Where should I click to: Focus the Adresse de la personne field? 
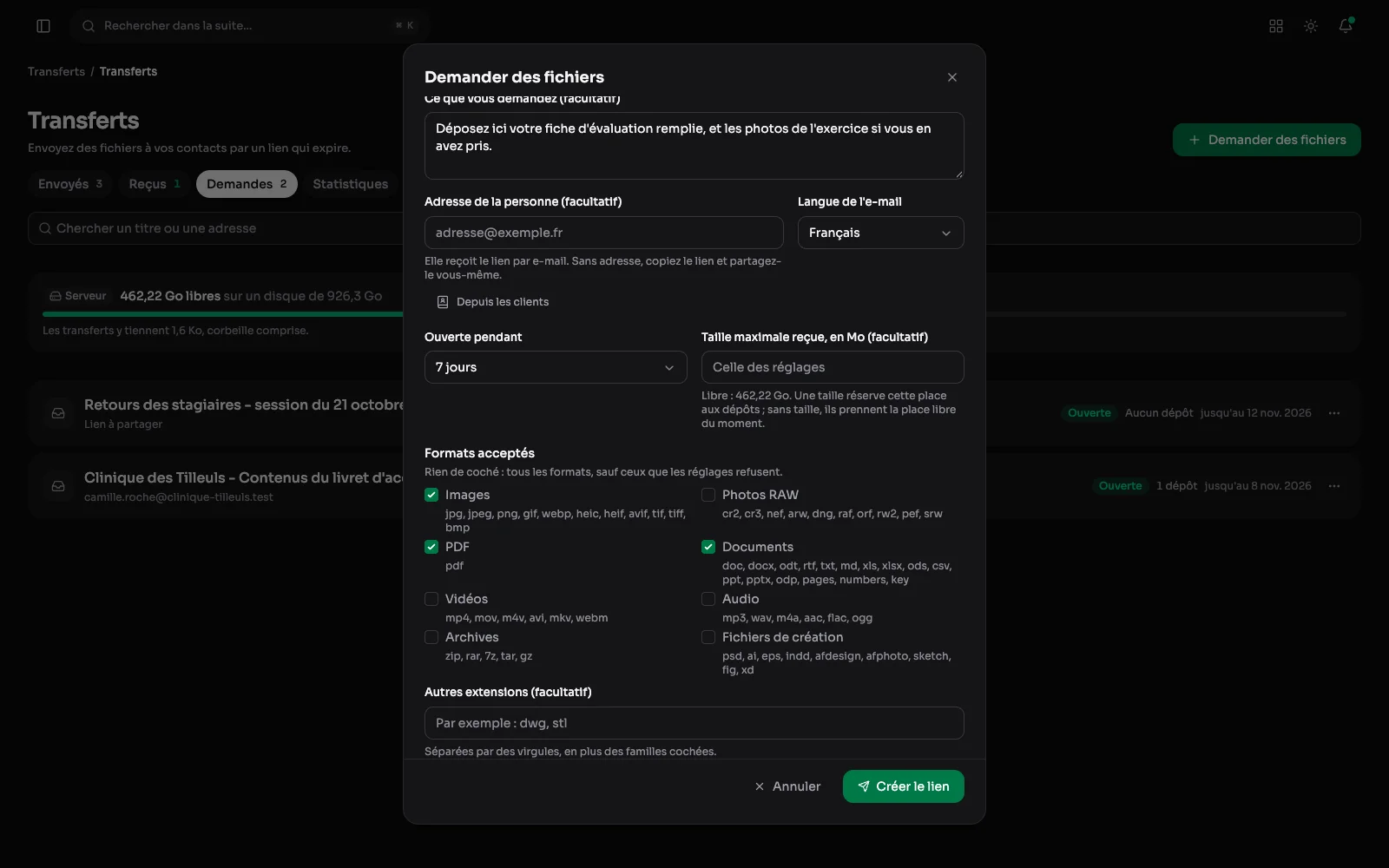(603, 233)
